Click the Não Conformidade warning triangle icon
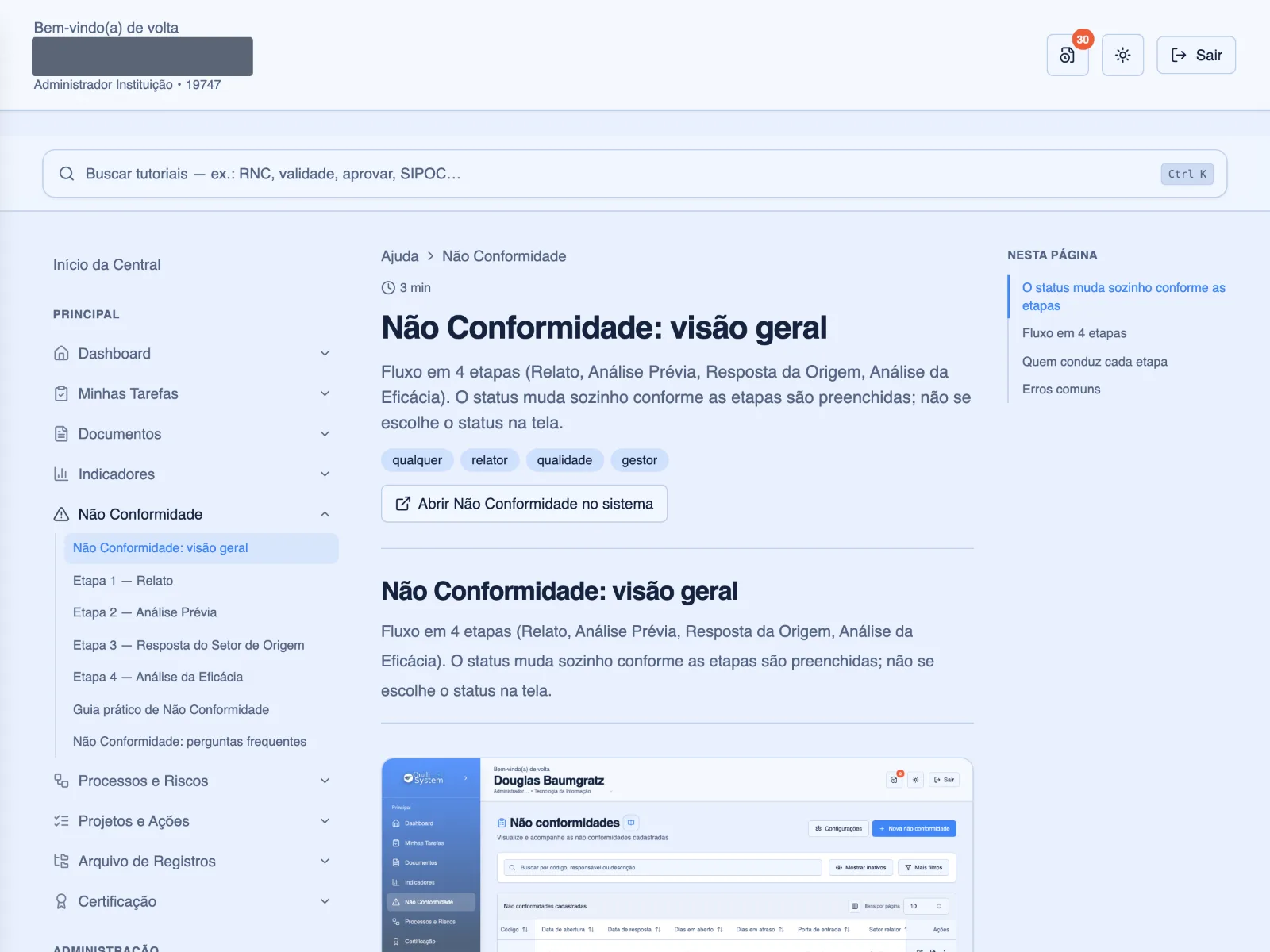This screenshot has height=952, width=1270. [x=61, y=514]
